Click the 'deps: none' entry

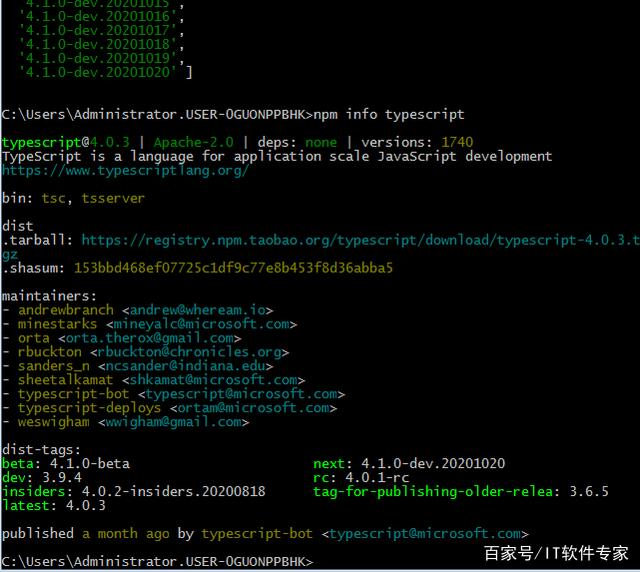coord(297,142)
